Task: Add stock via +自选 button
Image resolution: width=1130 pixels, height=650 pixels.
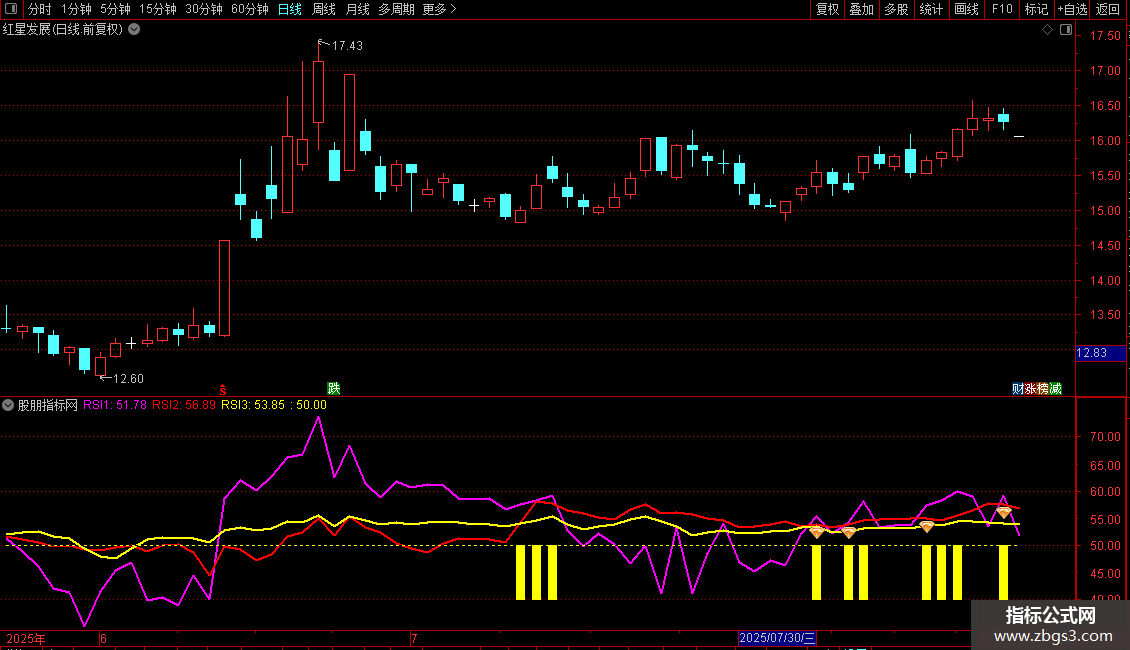Action: coord(1072,9)
